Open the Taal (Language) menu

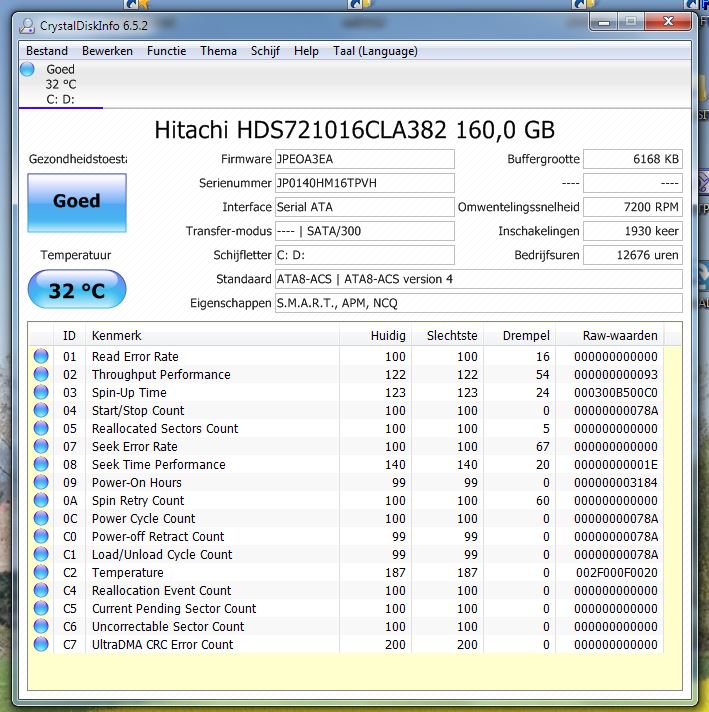tap(375, 51)
